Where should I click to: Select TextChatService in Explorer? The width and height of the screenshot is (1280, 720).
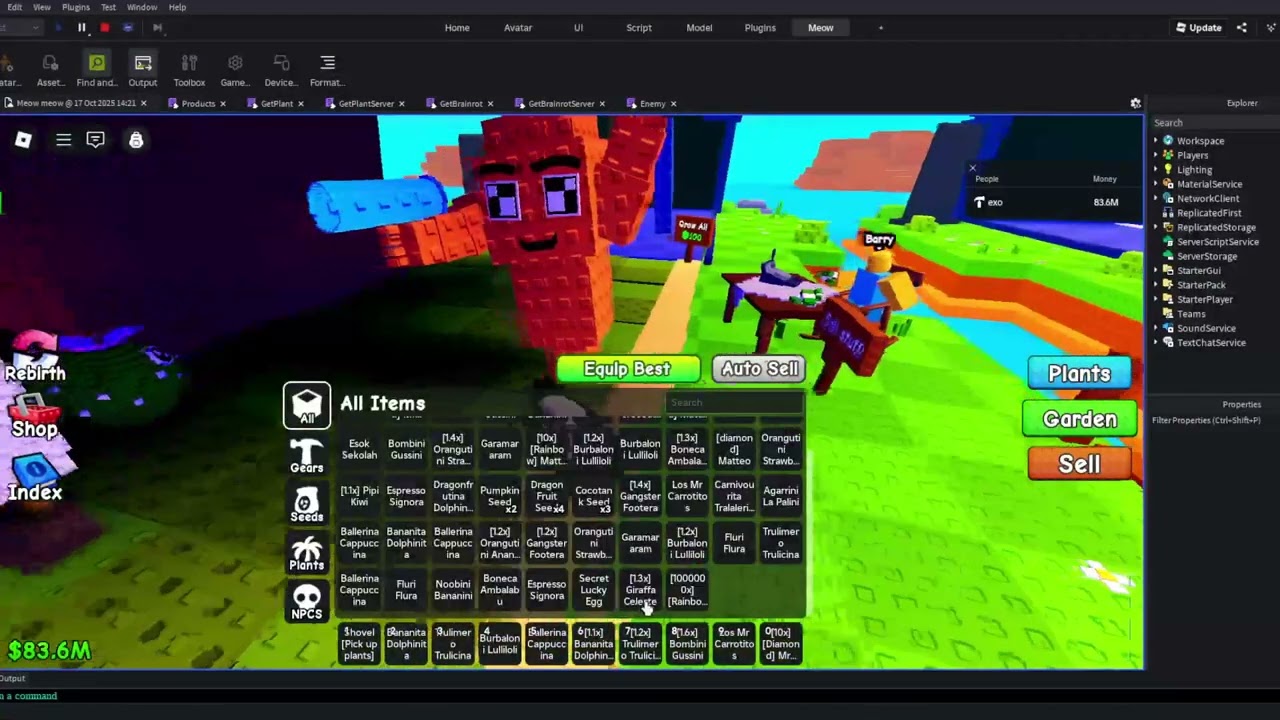coord(1210,342)
